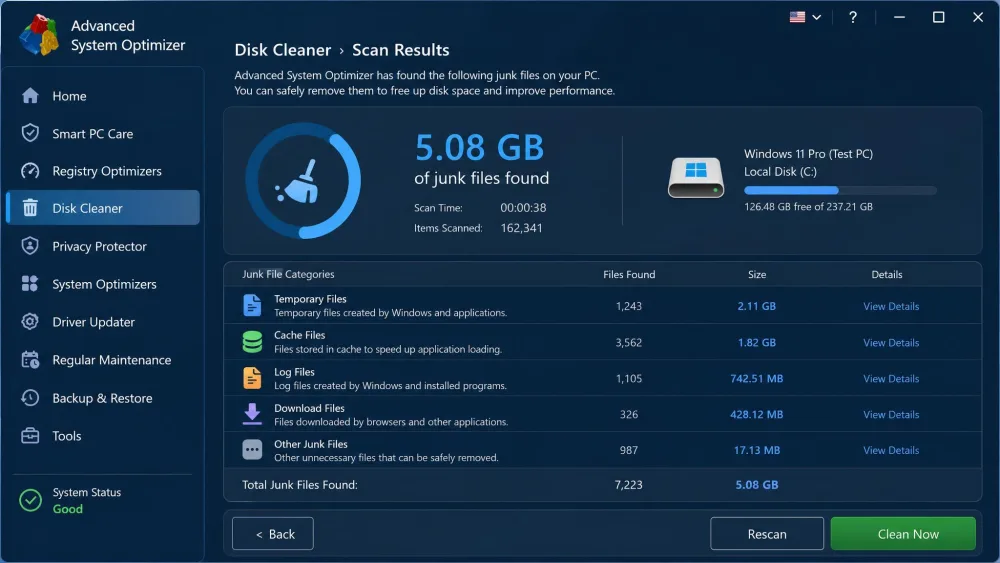Screen dimensions: 1000x563
Task: Click the 17.13 MB size value
Action: (756, 450)
